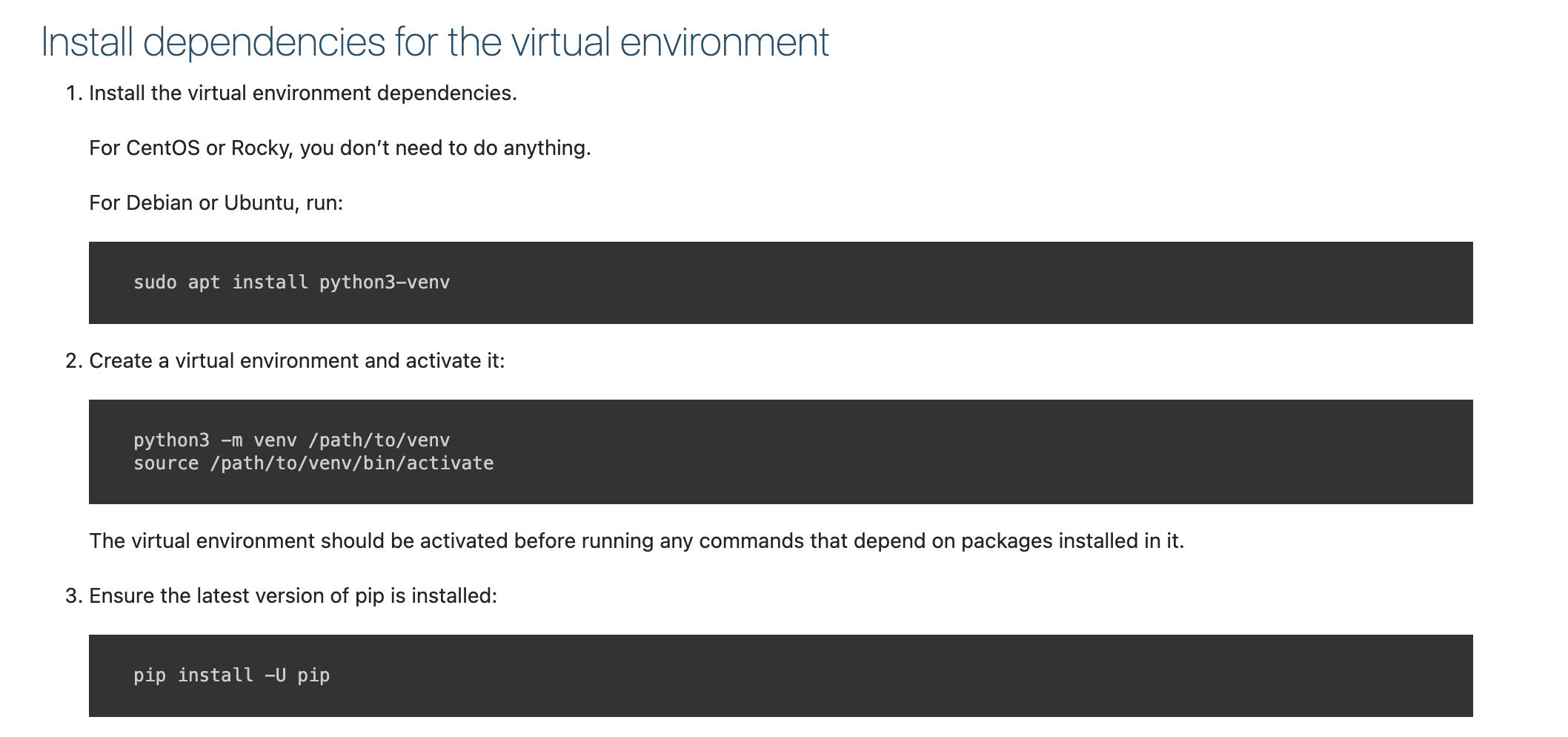The height and width of the screenshot is (737, 1568).
Task: Click the list number '1.' marker
Action: point(73,93)
